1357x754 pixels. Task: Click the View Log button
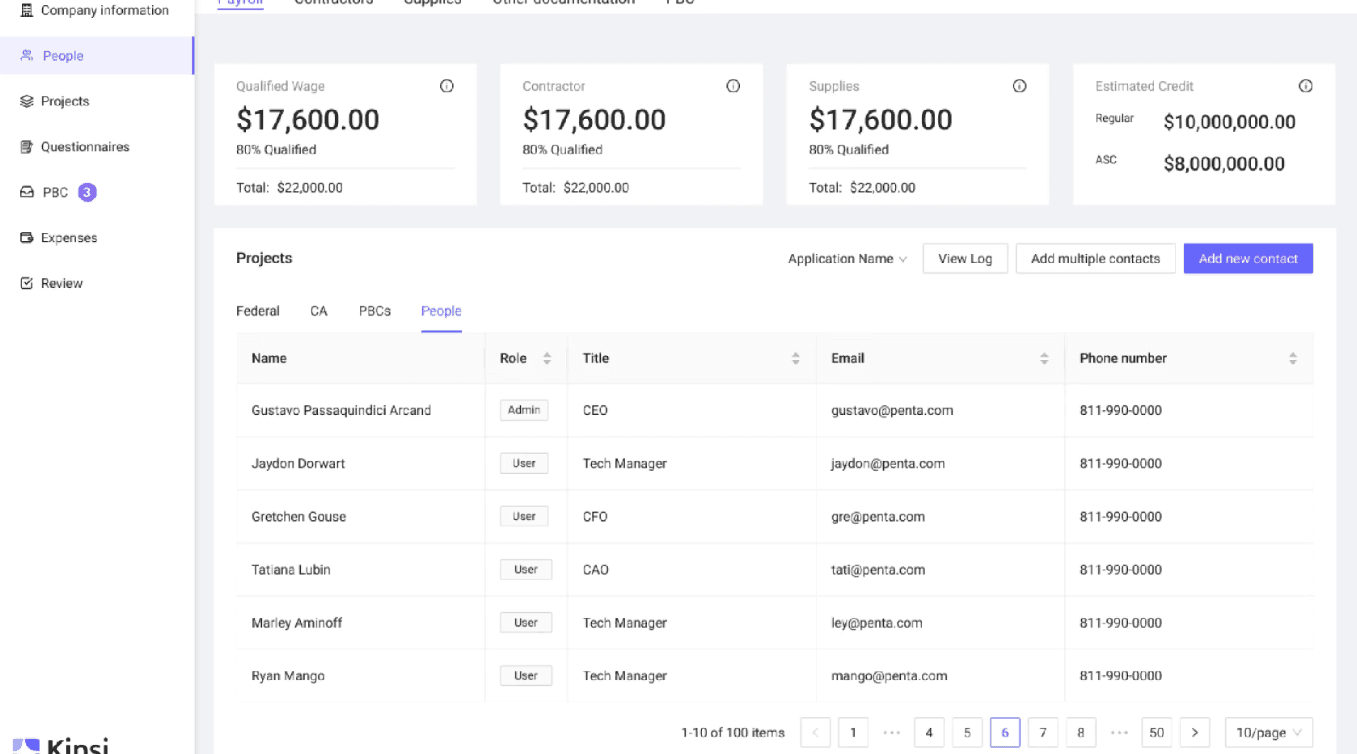tap(965, 259)
